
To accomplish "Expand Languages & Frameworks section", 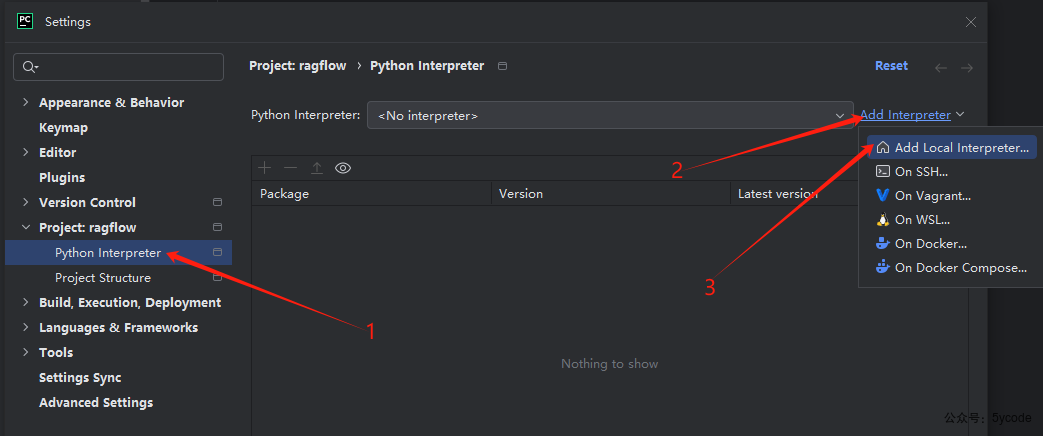I will click(x=25, y=327).
